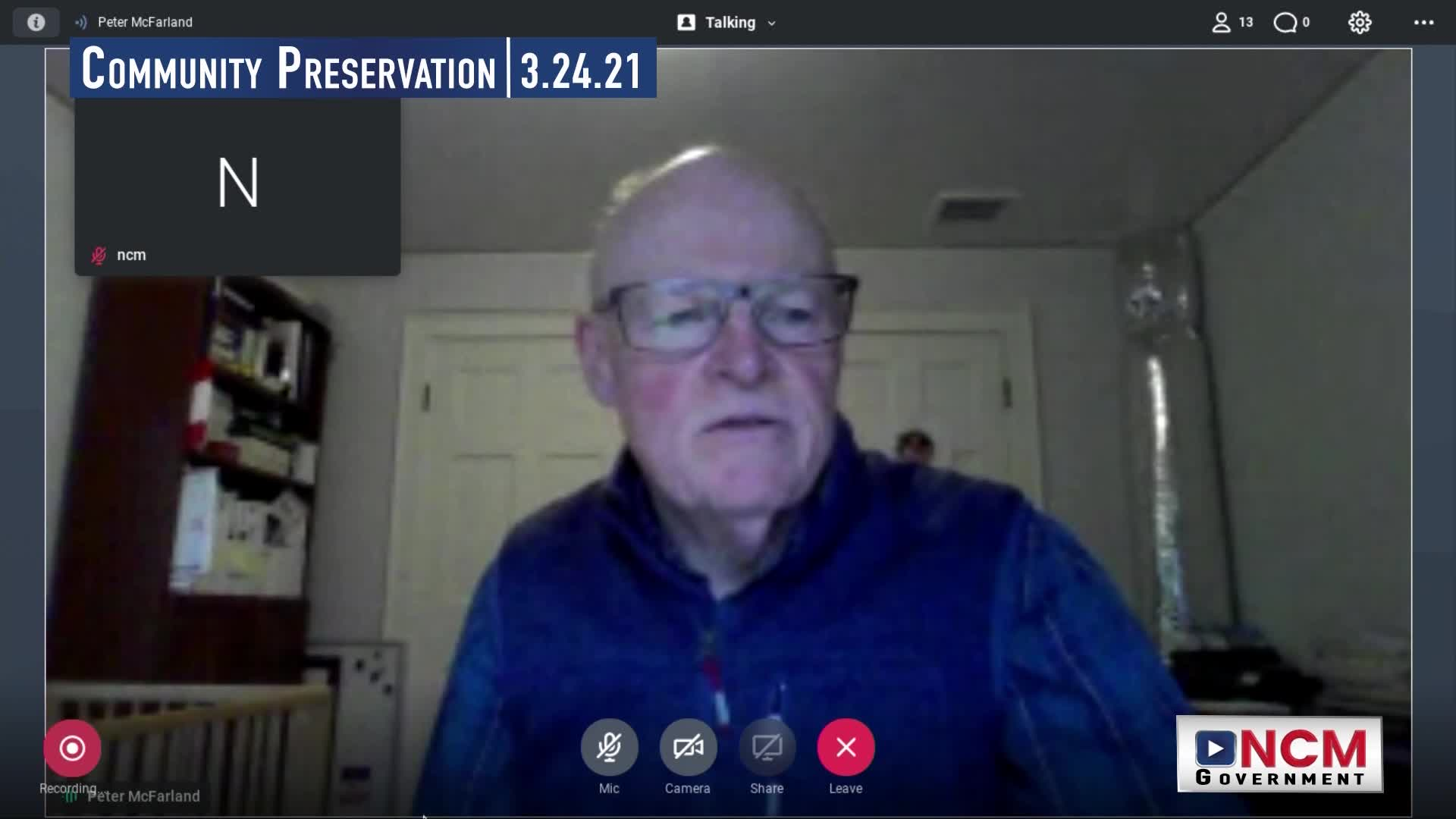Click the info icon in top bar

(x=36, y=22)
